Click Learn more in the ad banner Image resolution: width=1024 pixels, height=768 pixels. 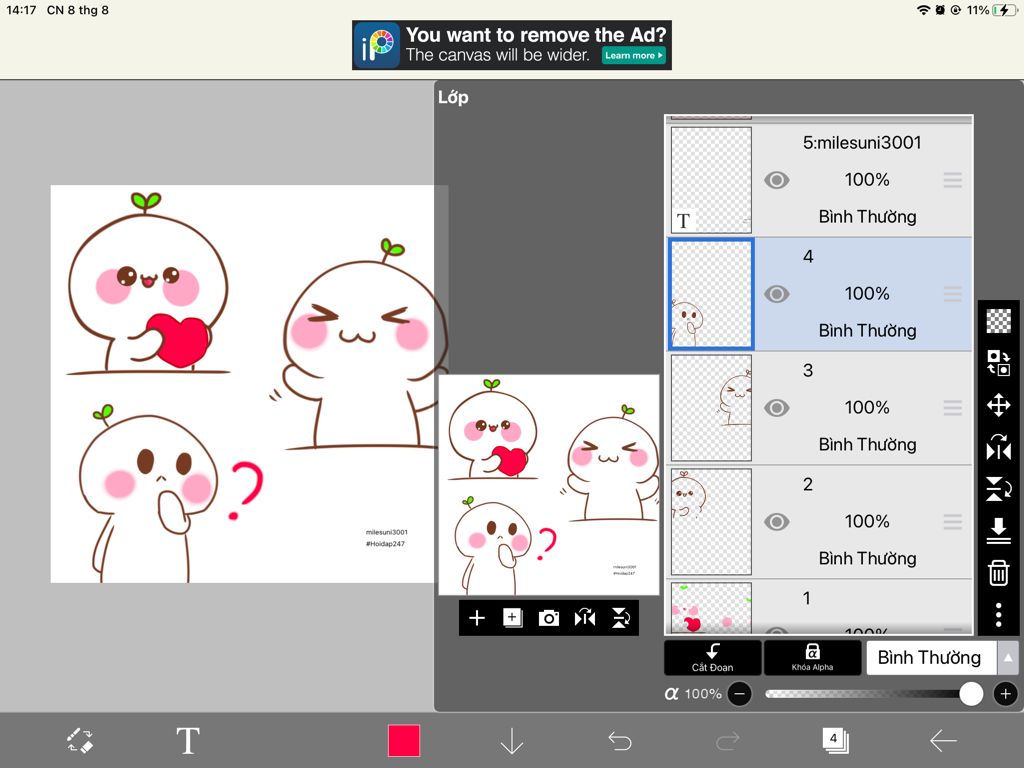pyautogui.click(x=633, y=56)
